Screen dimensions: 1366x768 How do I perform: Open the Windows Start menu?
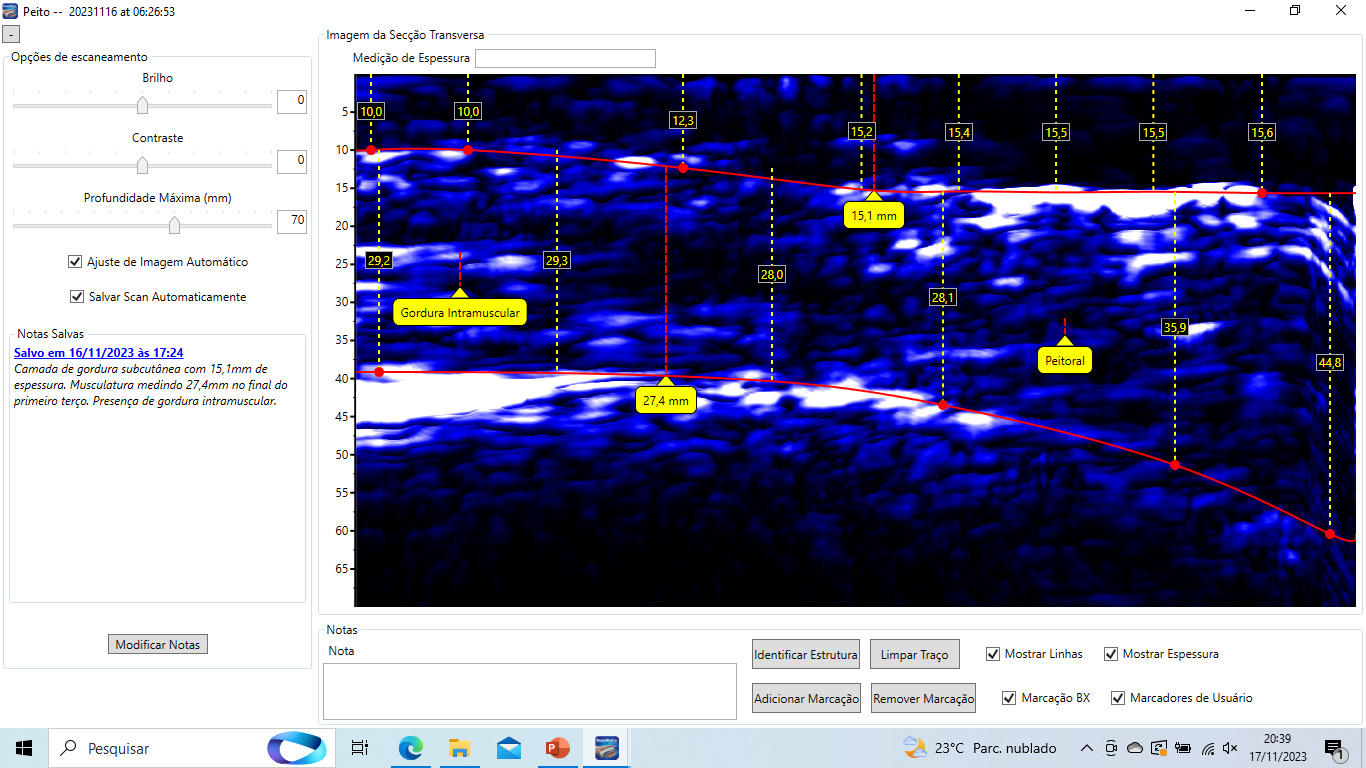pos(24,747)
